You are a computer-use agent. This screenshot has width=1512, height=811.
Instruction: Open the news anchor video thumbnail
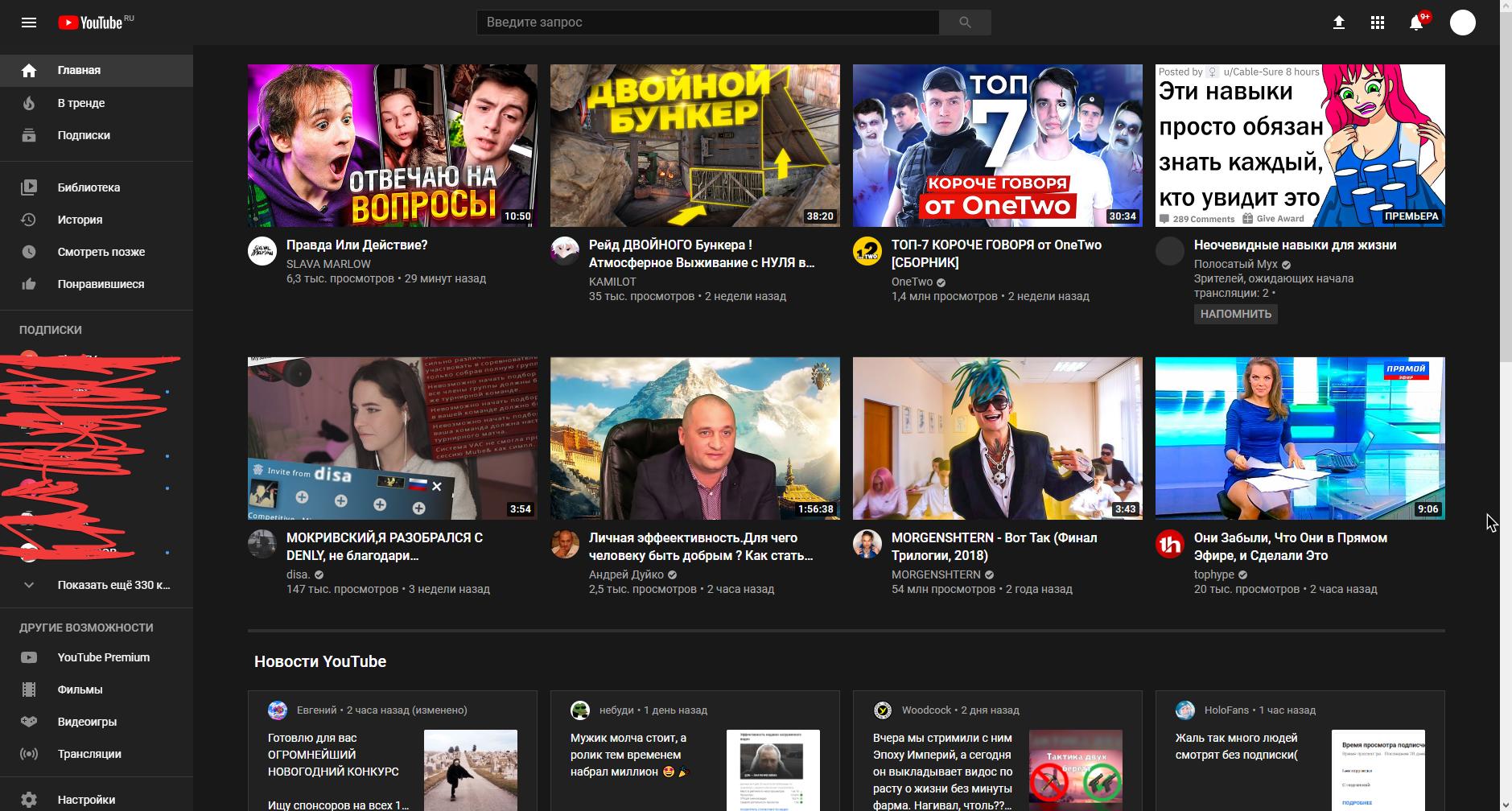coord(1300,438)
